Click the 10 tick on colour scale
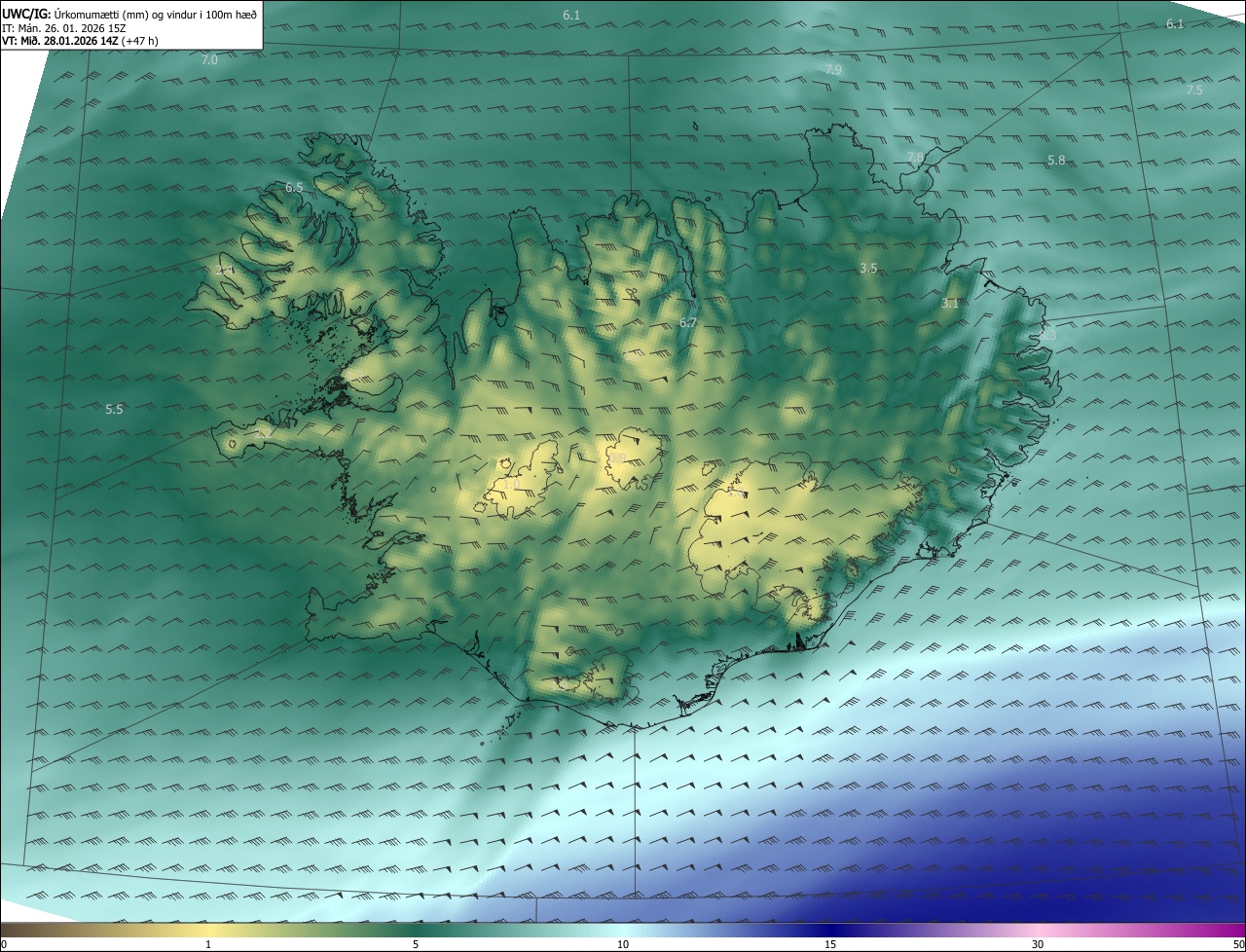Image resolution: width=1246 pixels, height=952 pixels. click(623, 944)
